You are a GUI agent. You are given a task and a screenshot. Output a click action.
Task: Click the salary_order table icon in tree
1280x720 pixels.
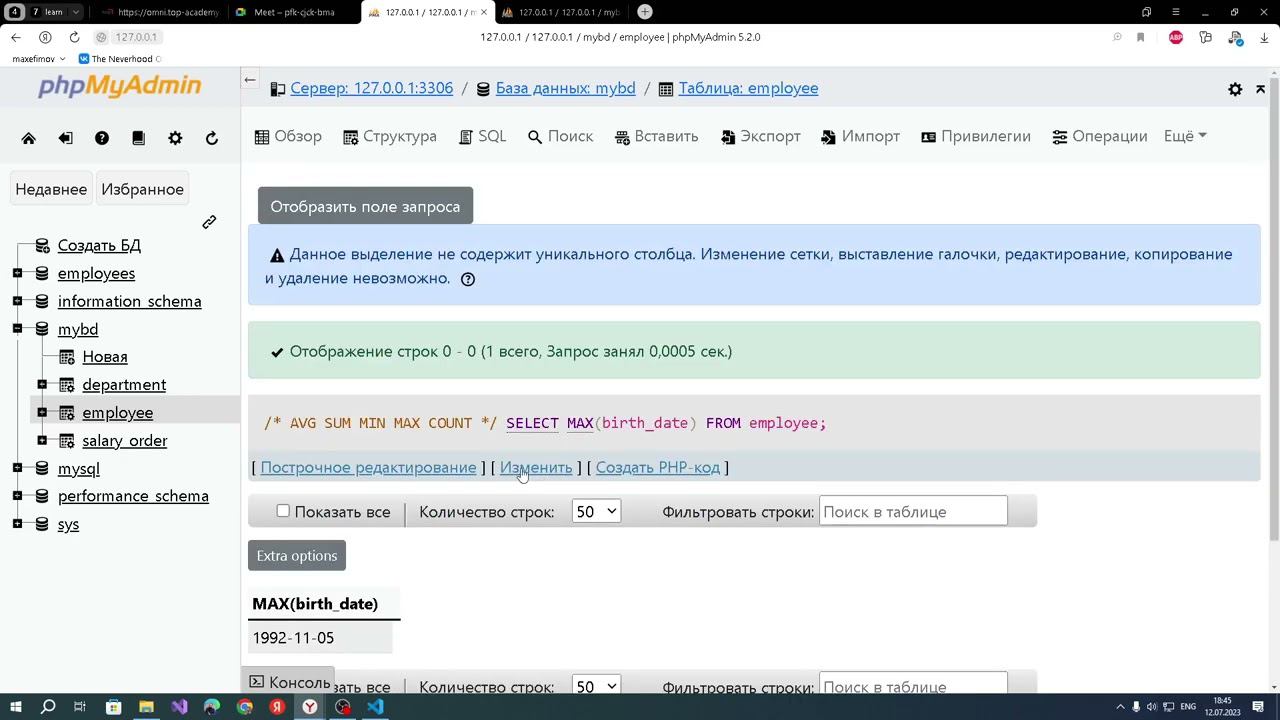pos(67,441)
